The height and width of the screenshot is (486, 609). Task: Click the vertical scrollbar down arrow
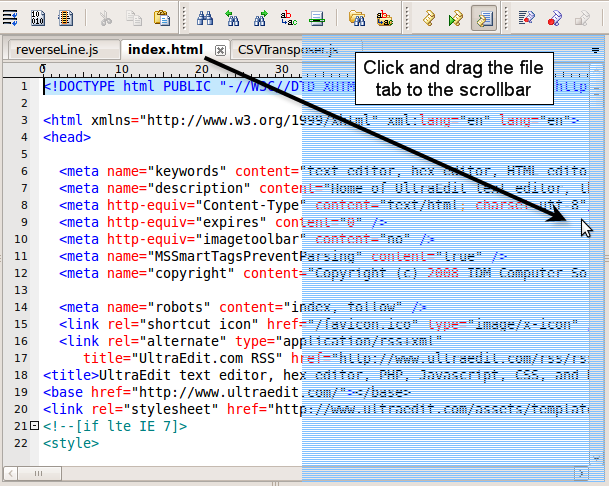point(596,459)
